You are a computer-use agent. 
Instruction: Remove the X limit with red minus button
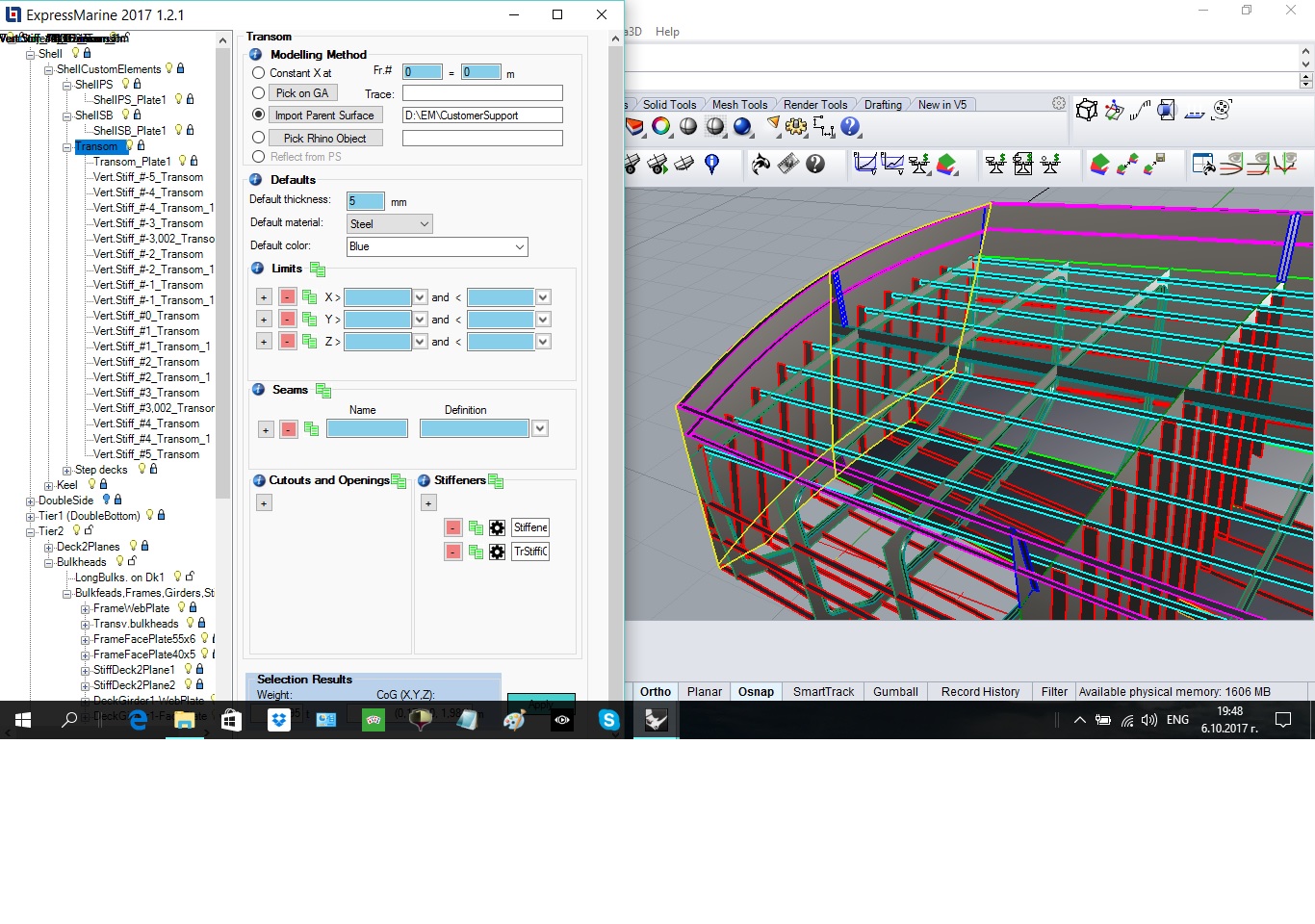point(287,297)
